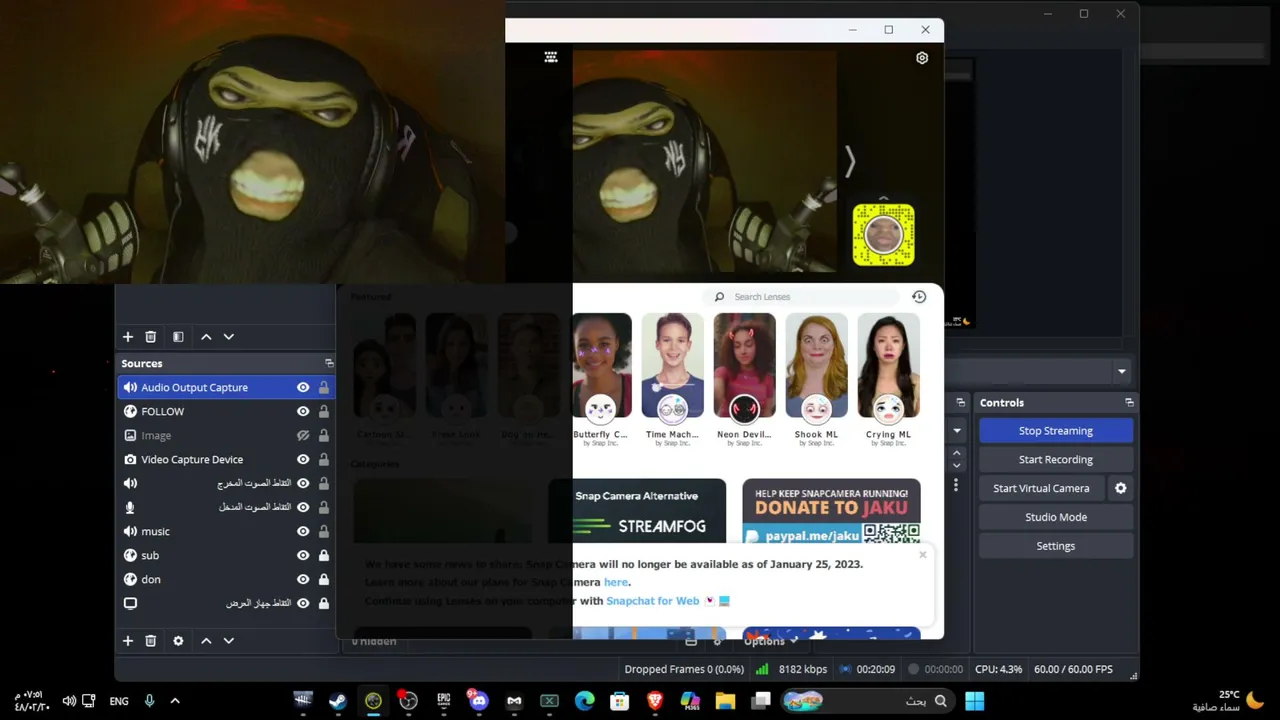Image resolution: width=1280 pixels, height=720 pixels.
Task: Open Steam from the taskbar
Action: [x=338, y=701]
